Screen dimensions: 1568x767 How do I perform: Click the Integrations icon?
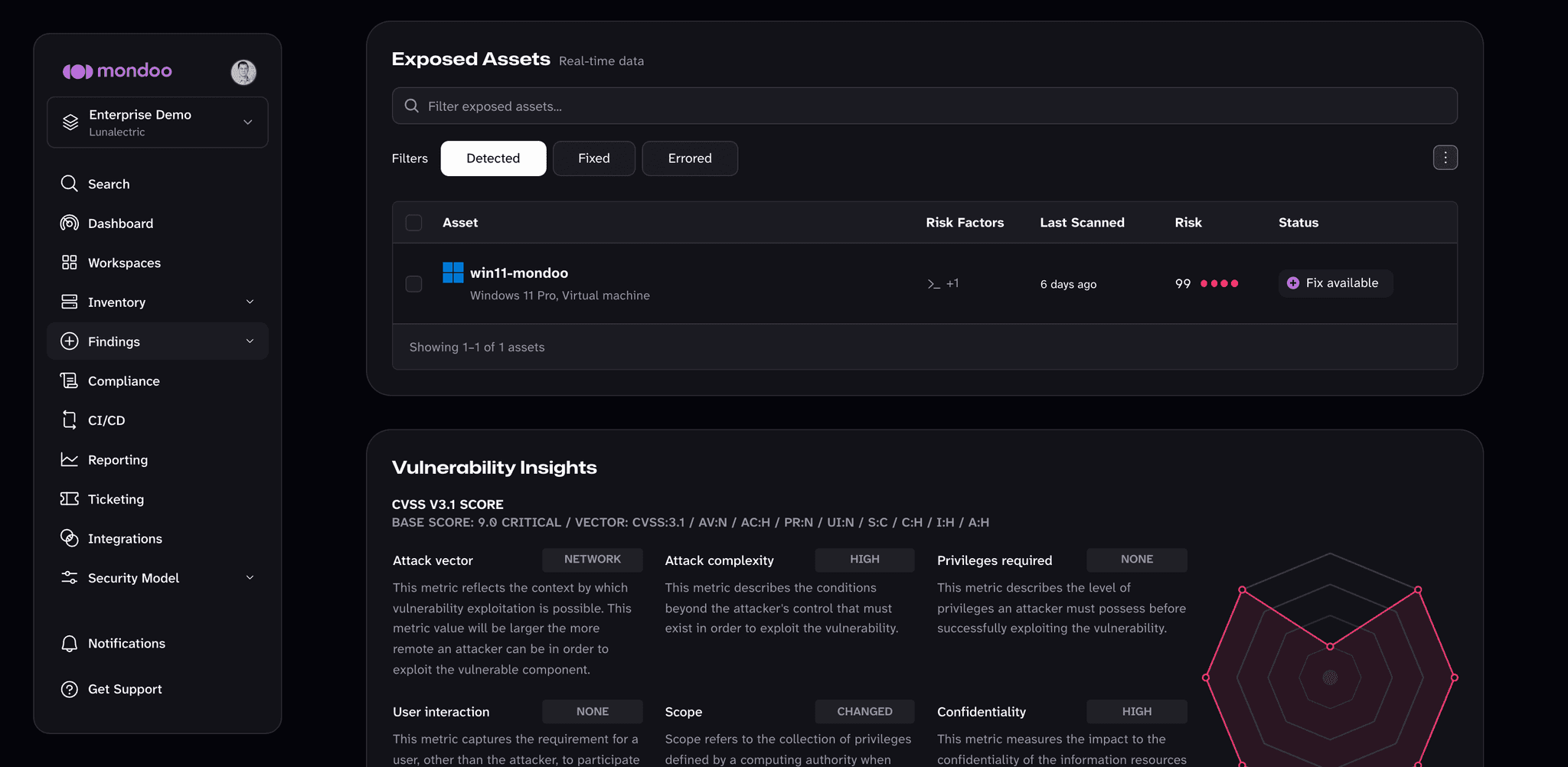tap(69, 538)
